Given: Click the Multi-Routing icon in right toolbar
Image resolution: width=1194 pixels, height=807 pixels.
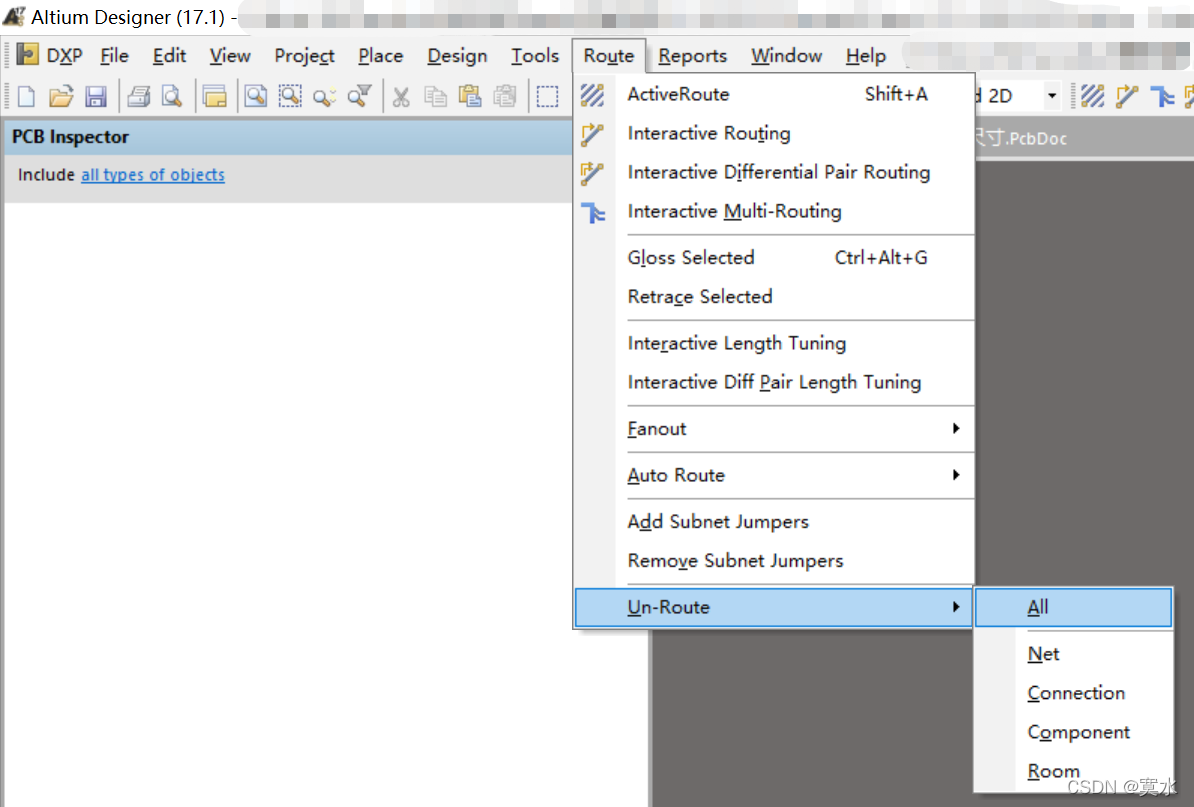Looking at the screenshot, I should [x=1162, y=97].
